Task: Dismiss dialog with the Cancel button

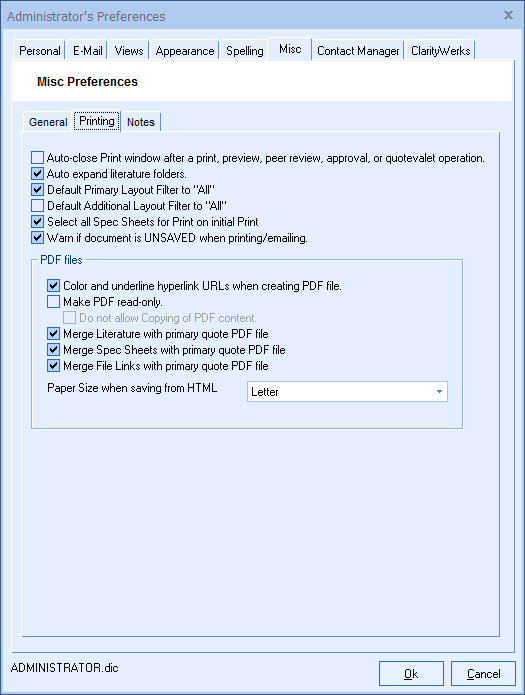Action: click(x=483, y=674)
